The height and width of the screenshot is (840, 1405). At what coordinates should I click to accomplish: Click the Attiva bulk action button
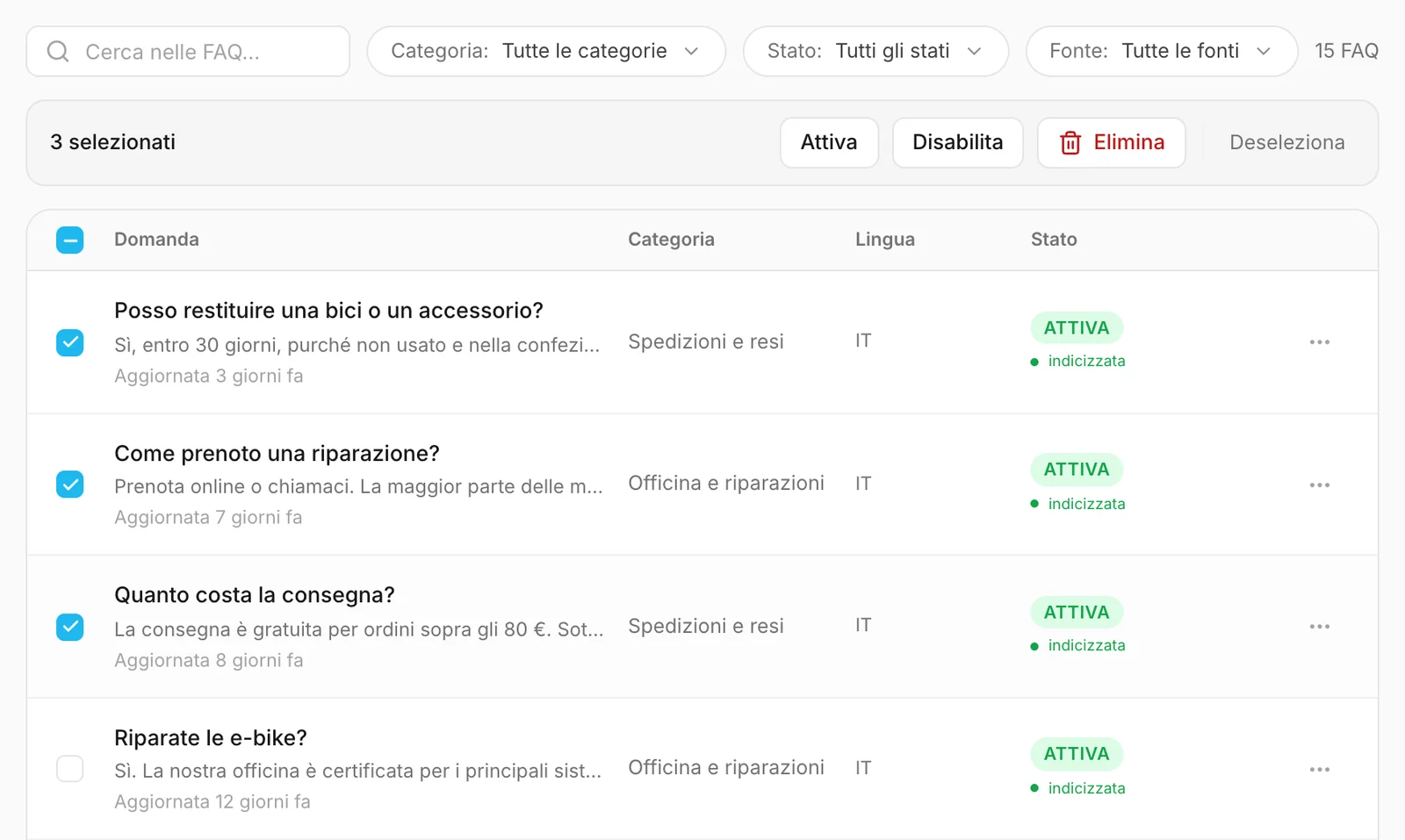(x=829, y=142)
